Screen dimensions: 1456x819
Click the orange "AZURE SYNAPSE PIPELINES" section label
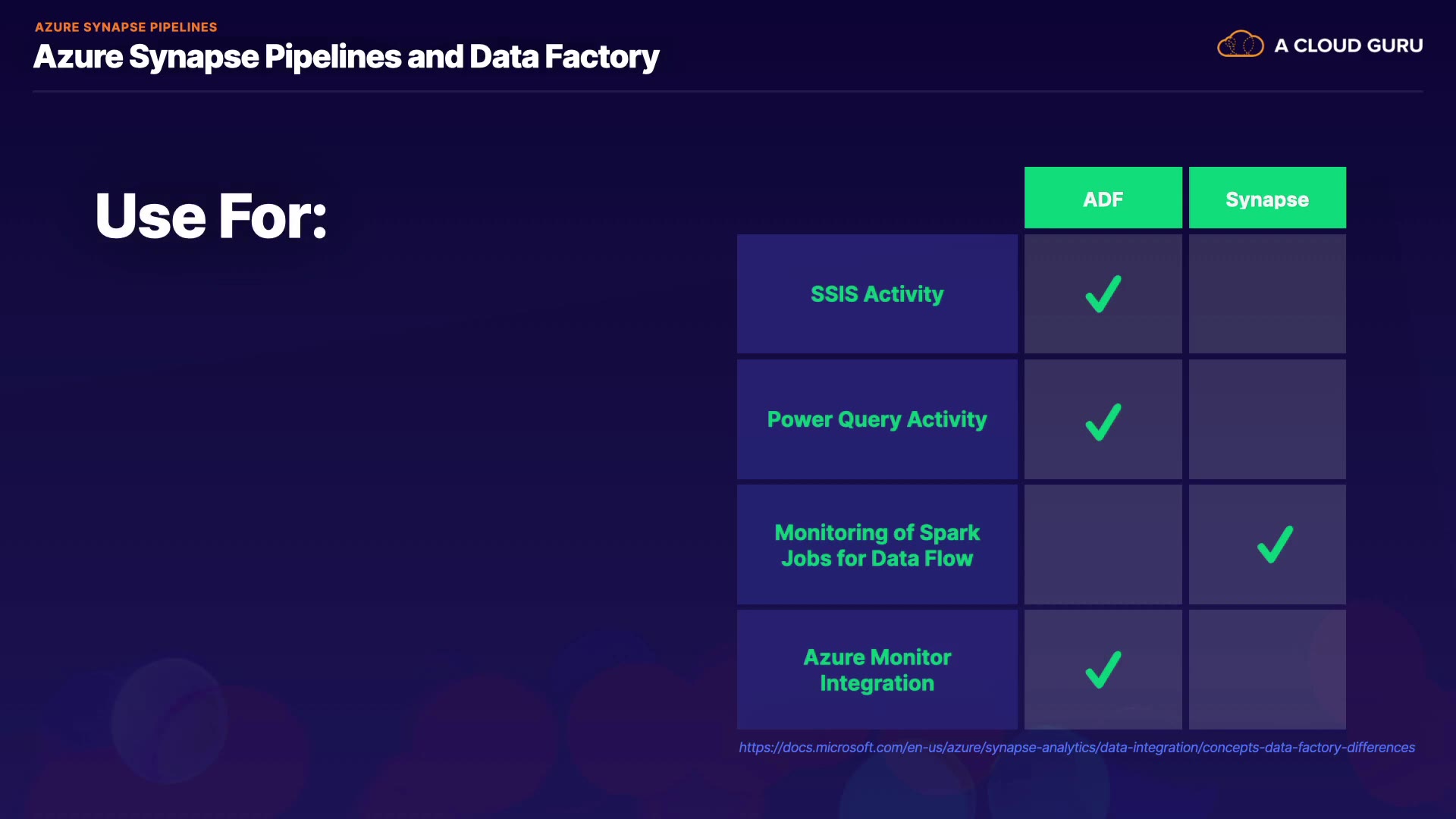tap(126, 27)
